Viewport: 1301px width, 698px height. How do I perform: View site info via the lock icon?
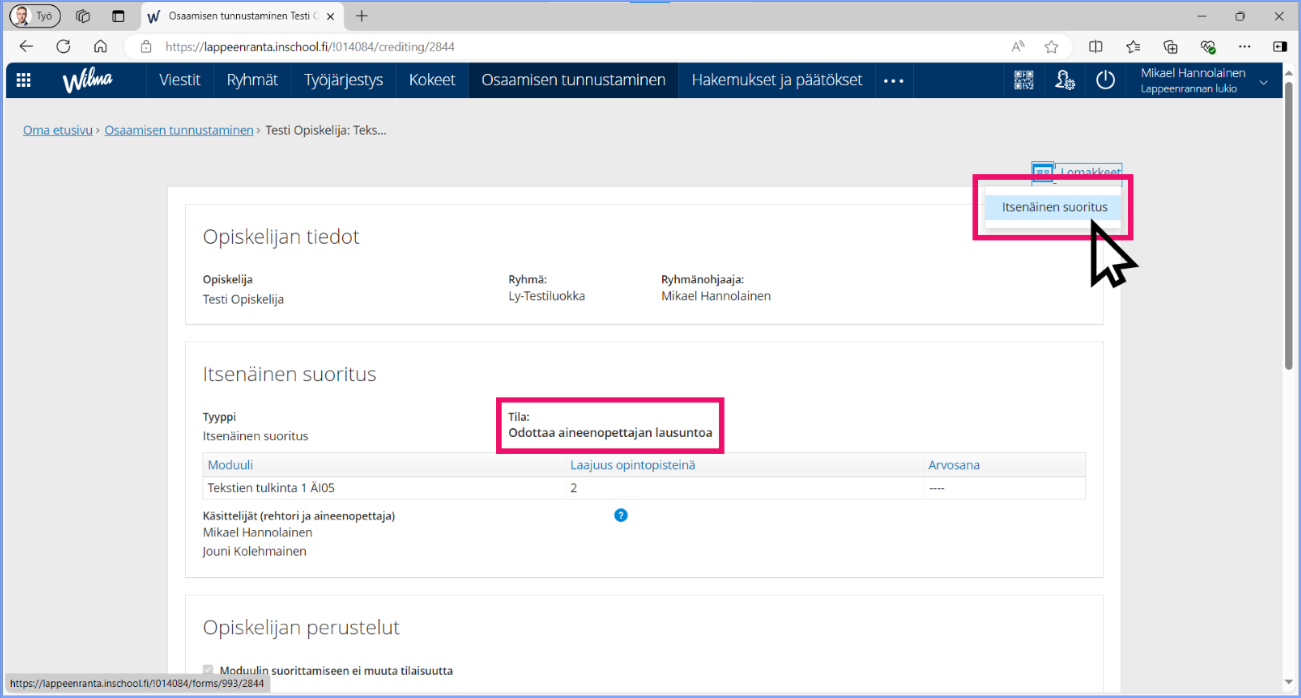coord(146,46)
